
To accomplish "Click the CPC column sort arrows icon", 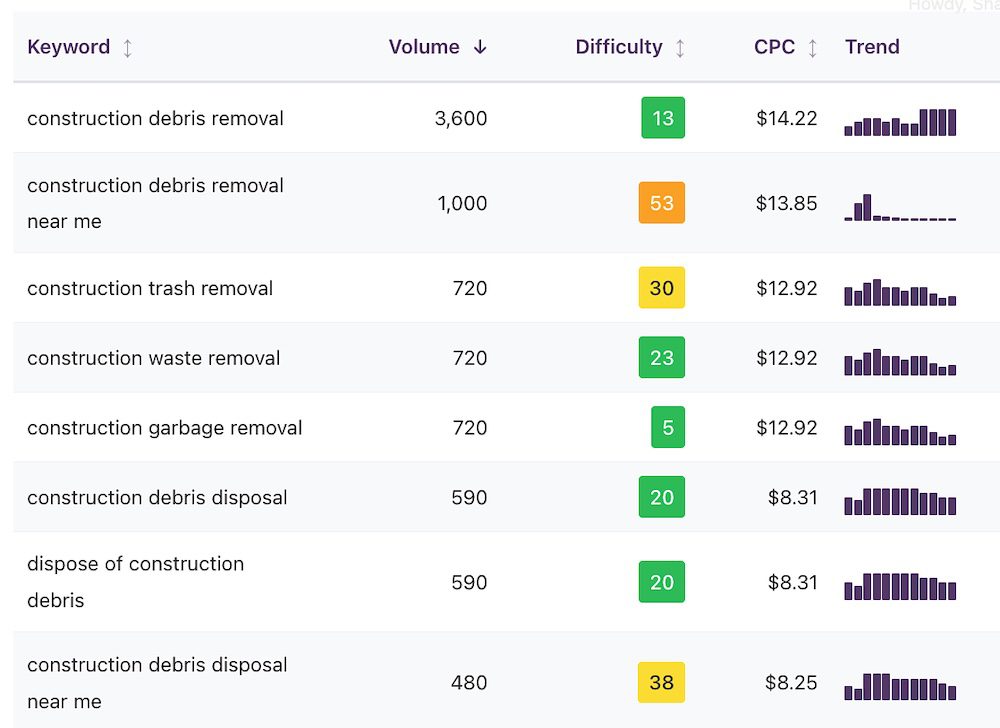I will tap(812, 48).
